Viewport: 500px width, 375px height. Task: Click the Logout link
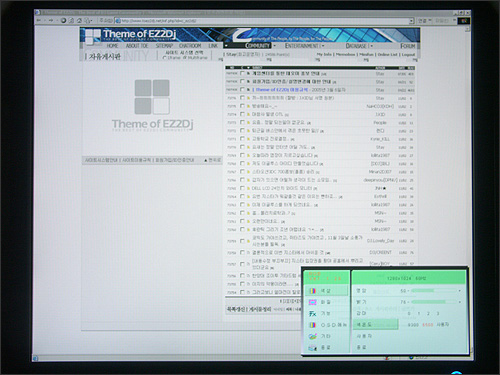point(408,54)
